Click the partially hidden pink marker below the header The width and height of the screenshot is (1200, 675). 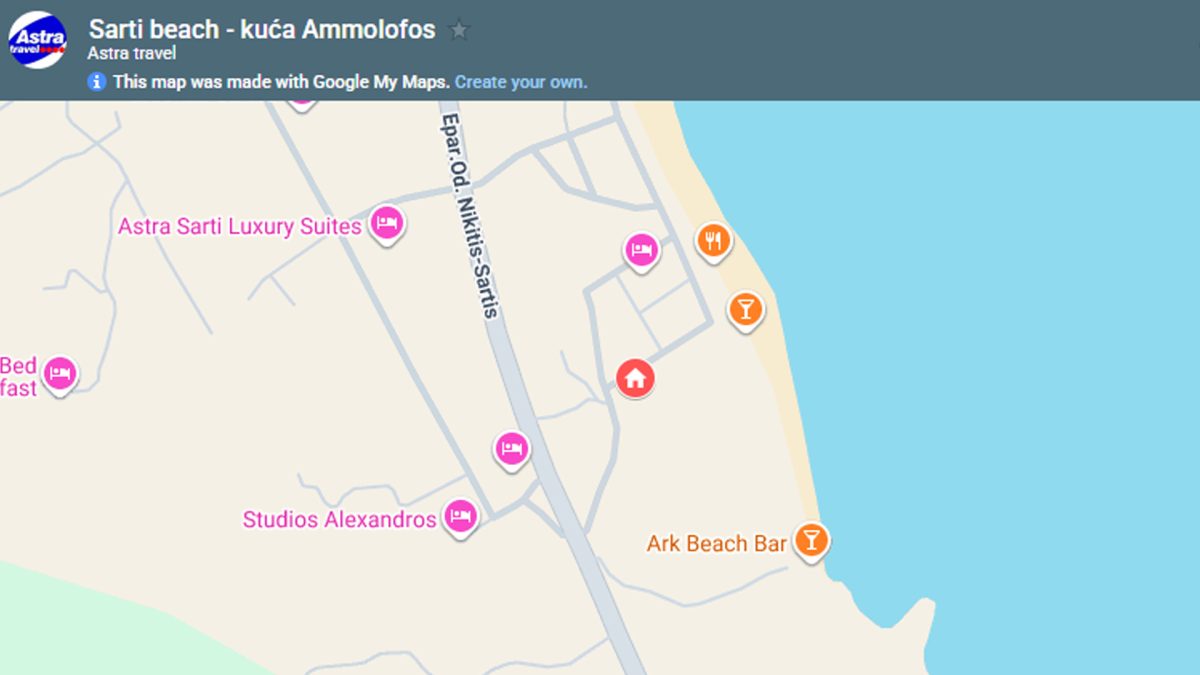coord(301,104)
